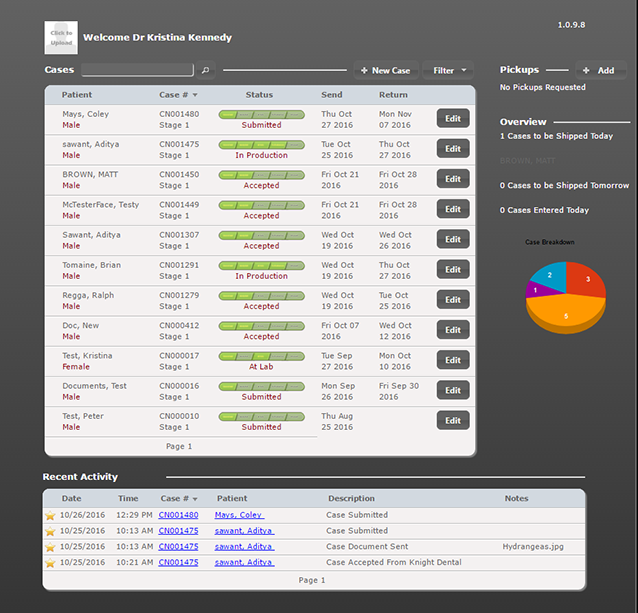
Task: Click the star icon for 10:21 AM activity
Action: [x=50, y=563]
